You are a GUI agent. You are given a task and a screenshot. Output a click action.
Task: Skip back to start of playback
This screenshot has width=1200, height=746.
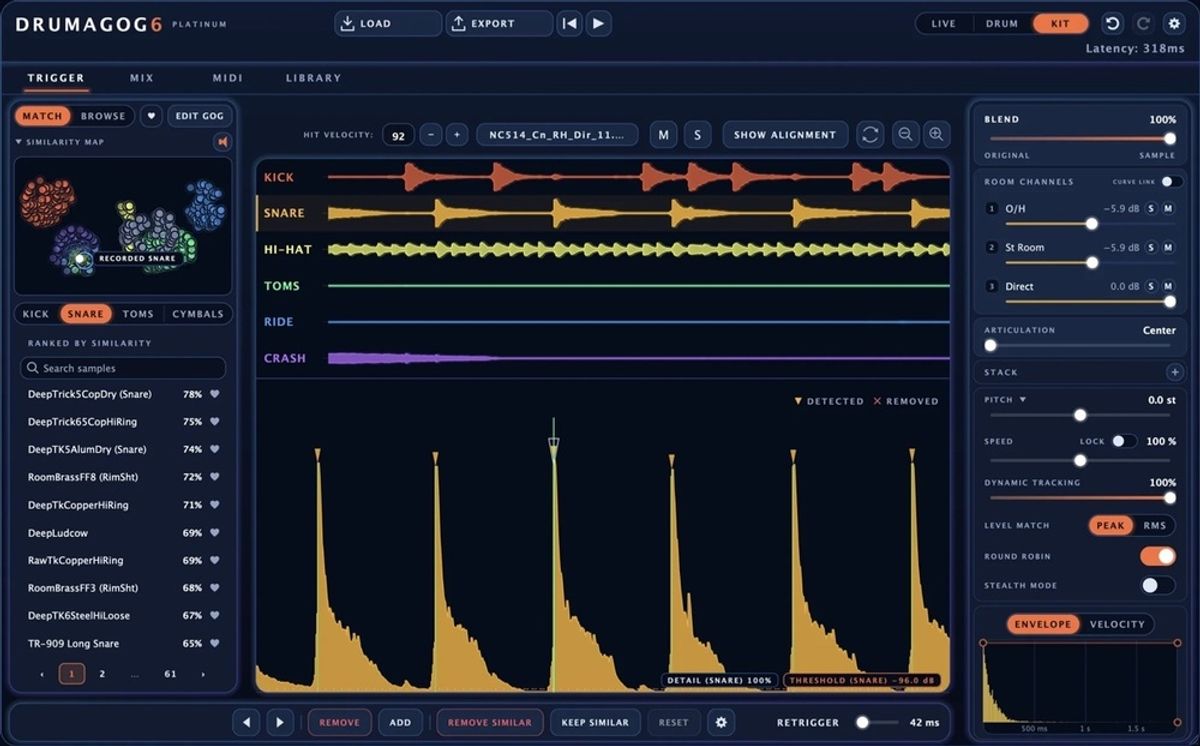pyautogui.click(x=570, y=23)
